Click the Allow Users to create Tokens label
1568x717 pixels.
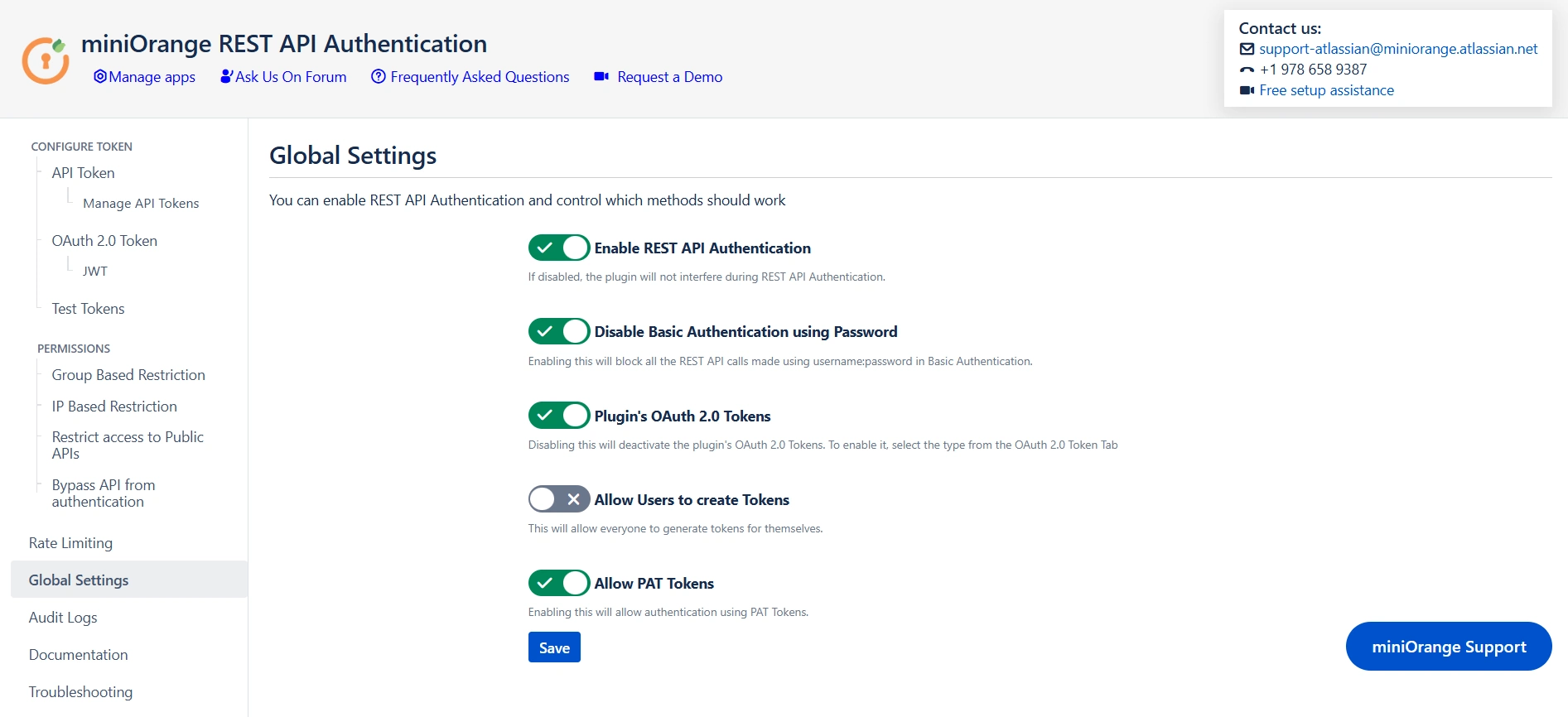click(692, 500)
